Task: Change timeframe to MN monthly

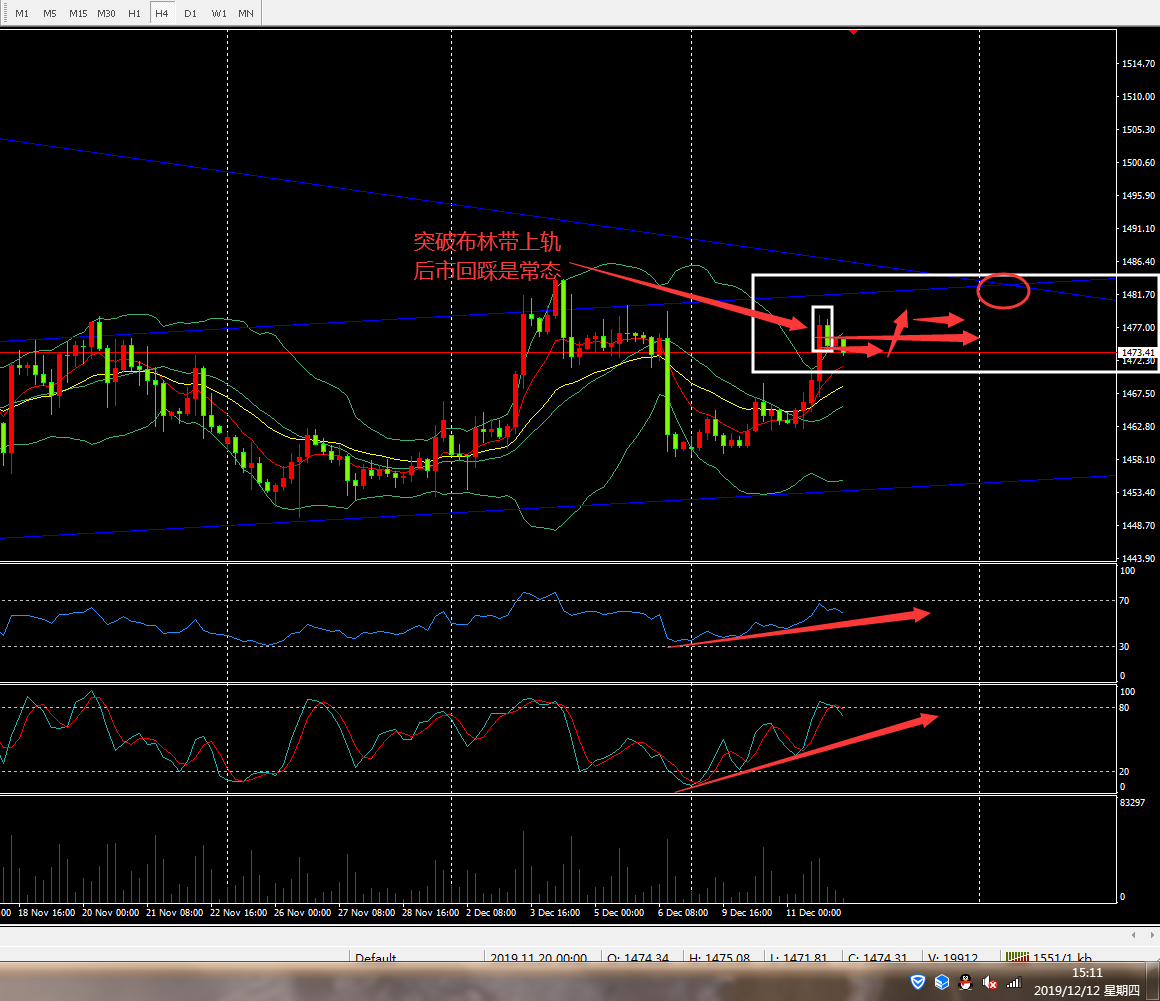Action: tap(246, 13)
